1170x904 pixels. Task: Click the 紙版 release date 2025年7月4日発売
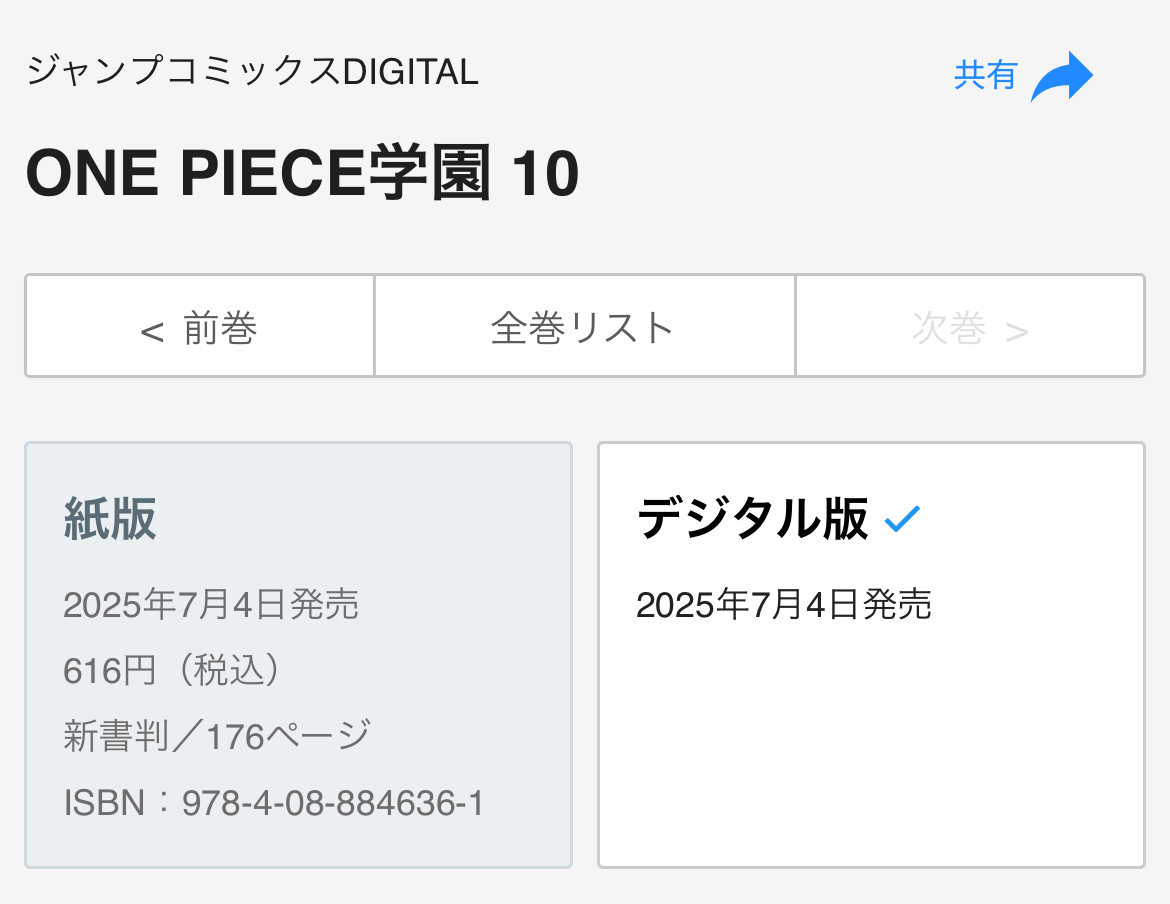[x=211, y=605]
